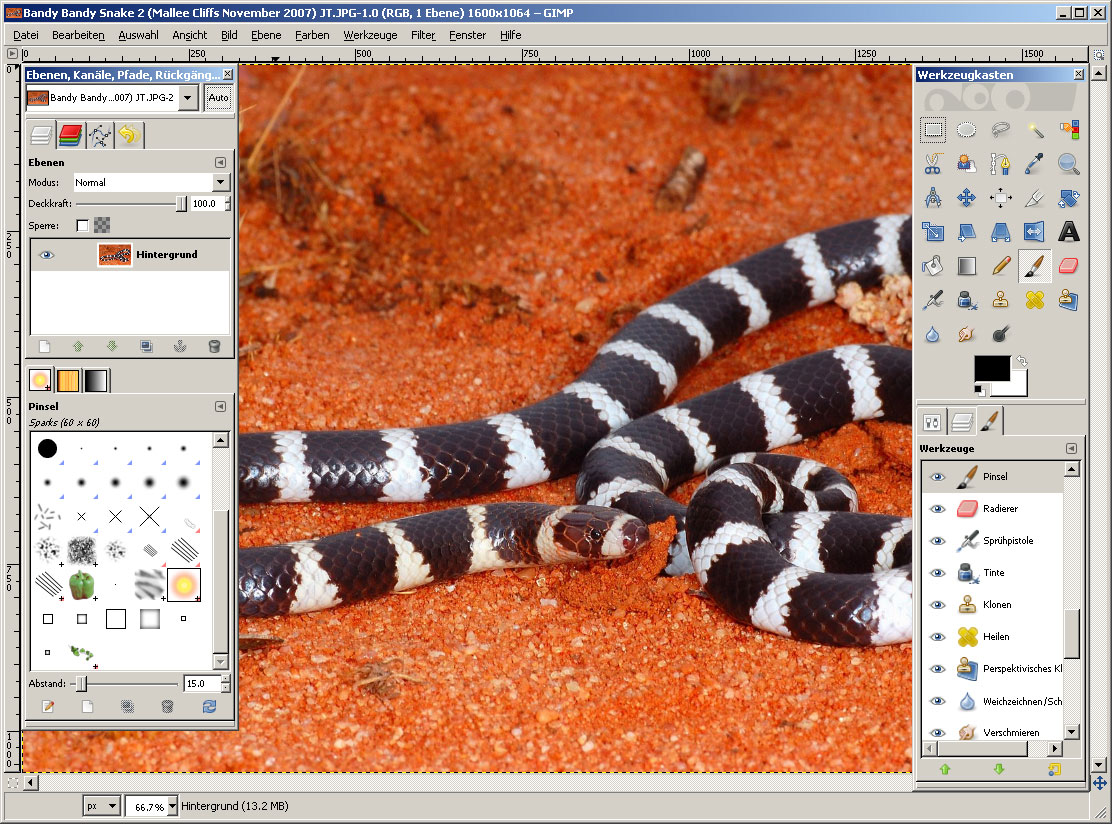Open the Bearbeiten menu
1112x824 pixels.
point(78,35)
